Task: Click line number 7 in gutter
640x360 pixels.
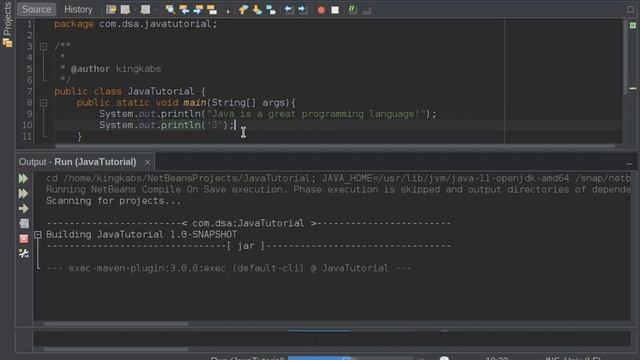Action: [x=29, y=91]
